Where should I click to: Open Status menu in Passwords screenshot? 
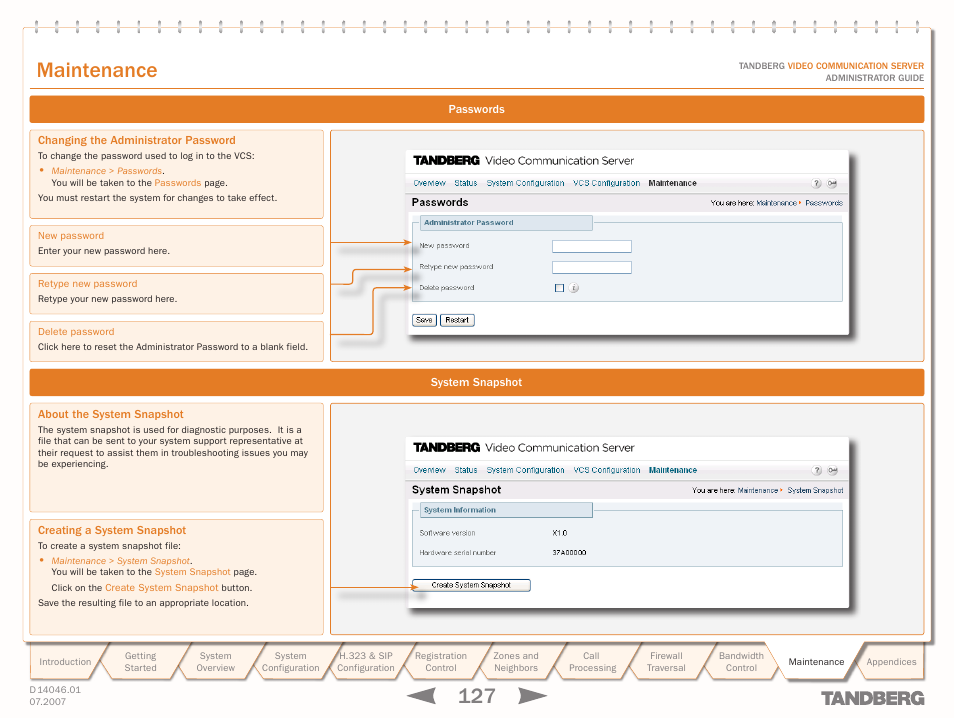coord(465,183)
